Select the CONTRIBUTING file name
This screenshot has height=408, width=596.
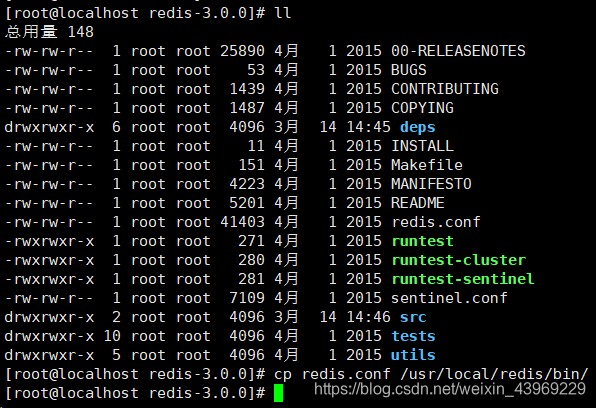click(x=445, y=89)
